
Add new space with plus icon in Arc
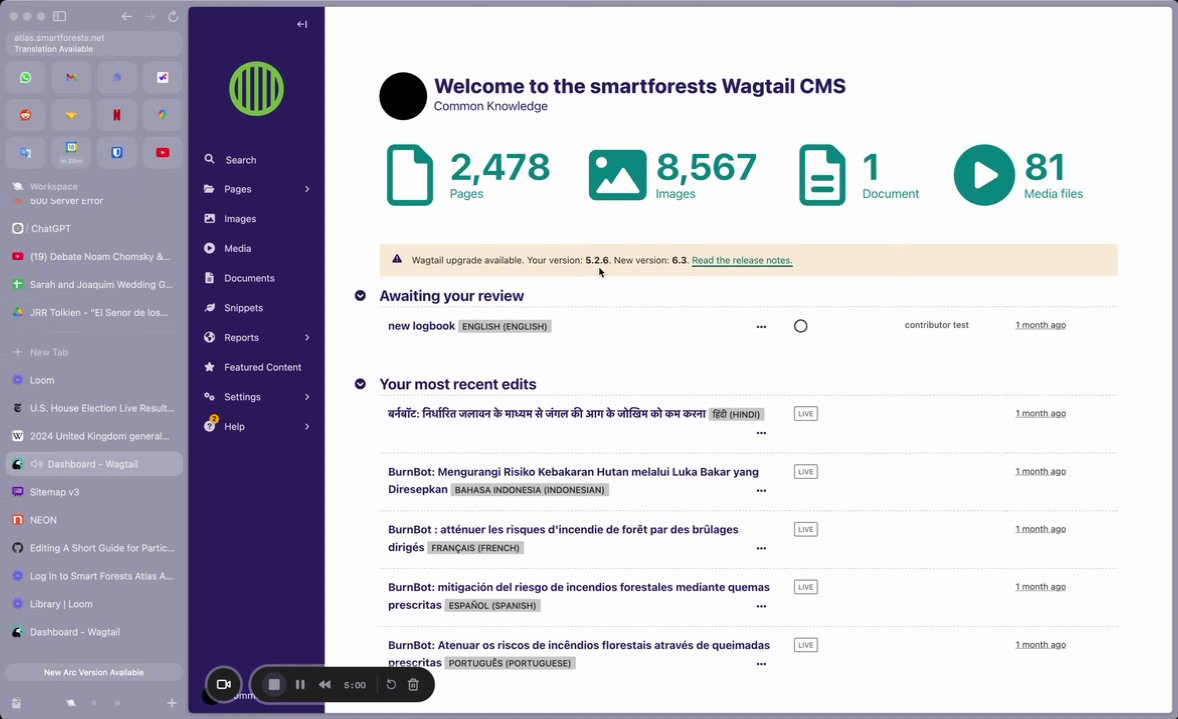coord(172,703)
